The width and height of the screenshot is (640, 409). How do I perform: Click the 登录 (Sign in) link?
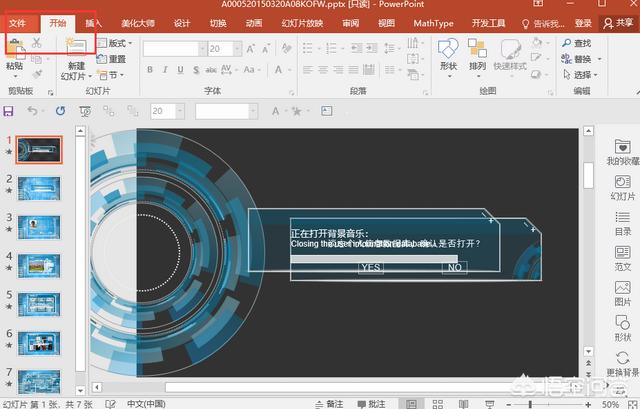(x=583, y=23)
